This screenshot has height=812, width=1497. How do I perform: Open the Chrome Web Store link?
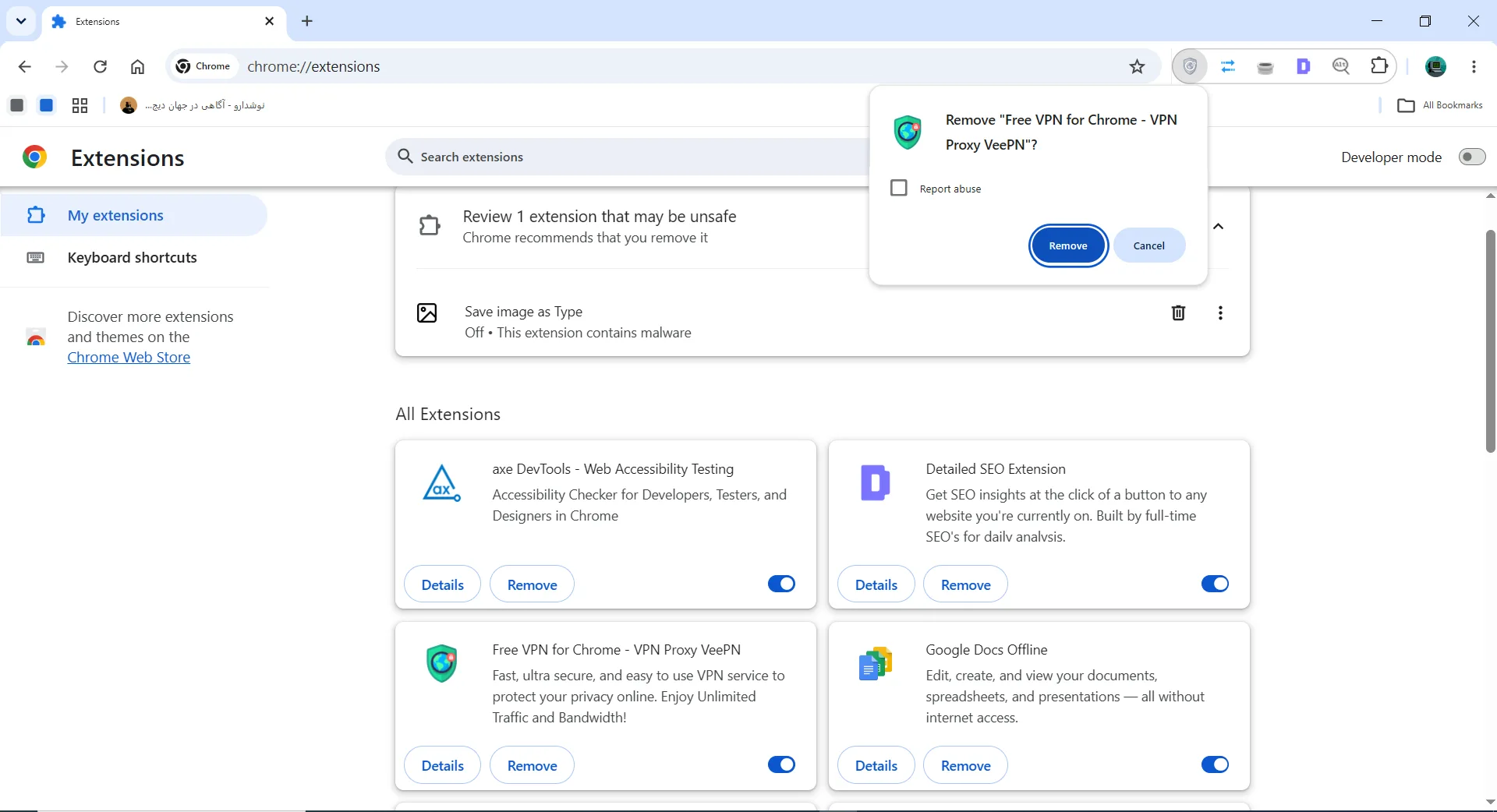(129, 358)
